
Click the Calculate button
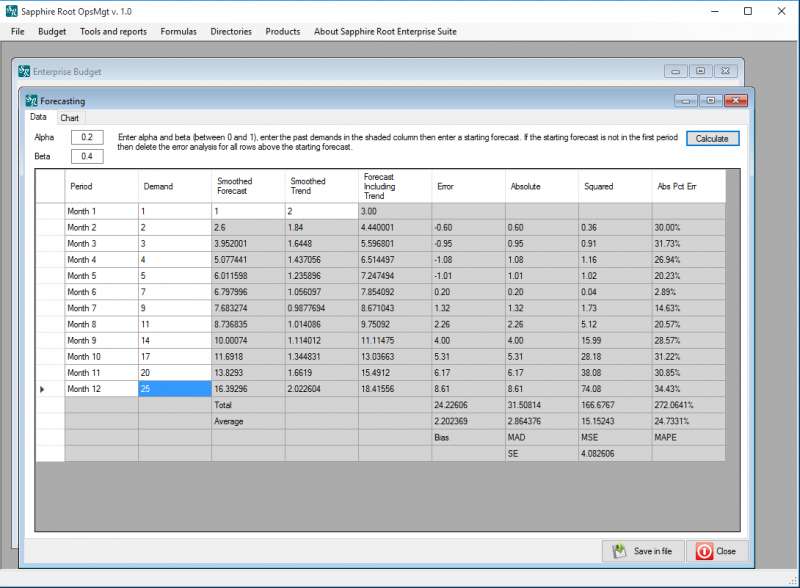[712, 138]
